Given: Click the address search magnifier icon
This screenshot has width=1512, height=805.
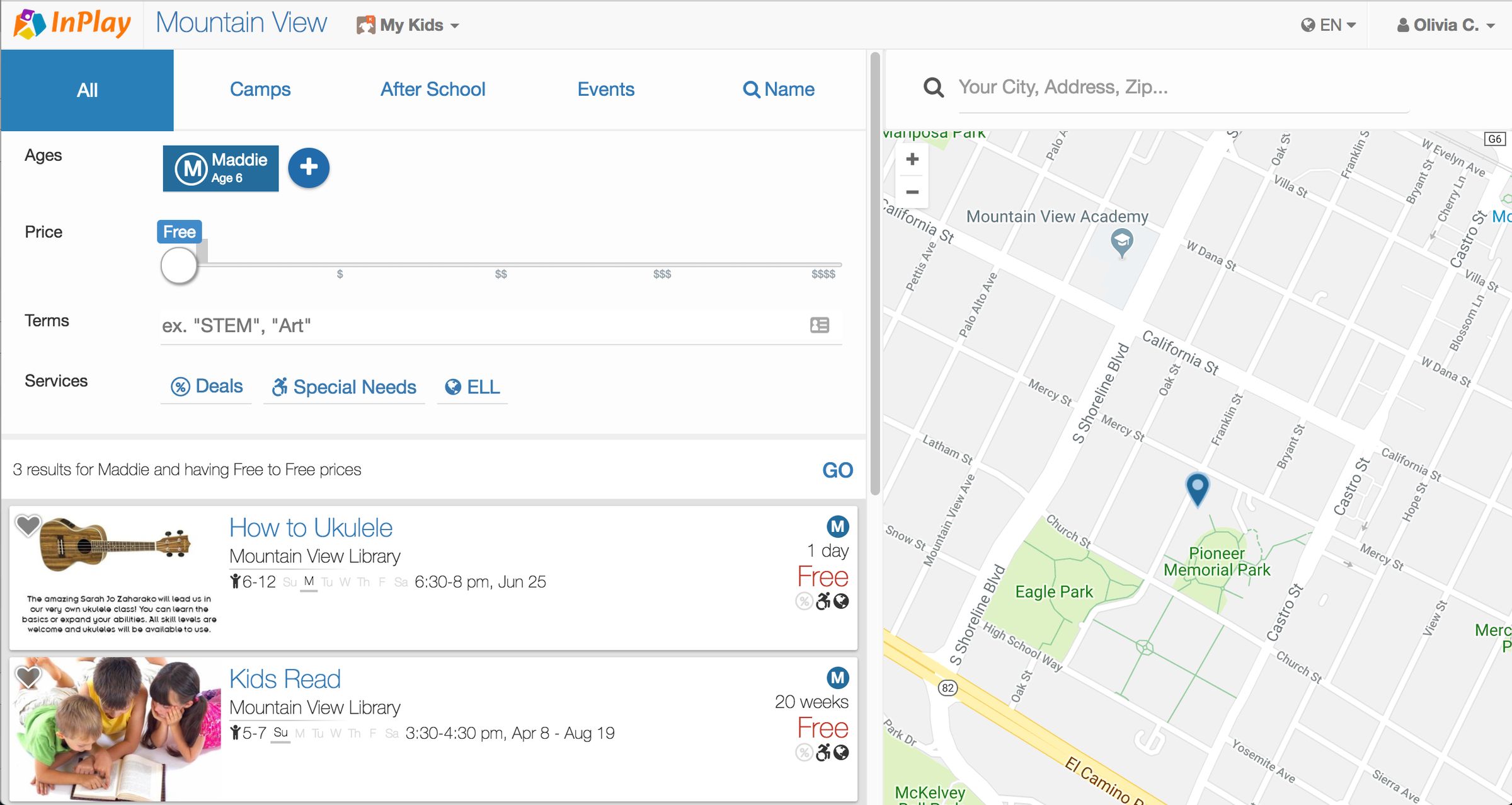Looking at the screenshot, I should click(x=933, y=88).
